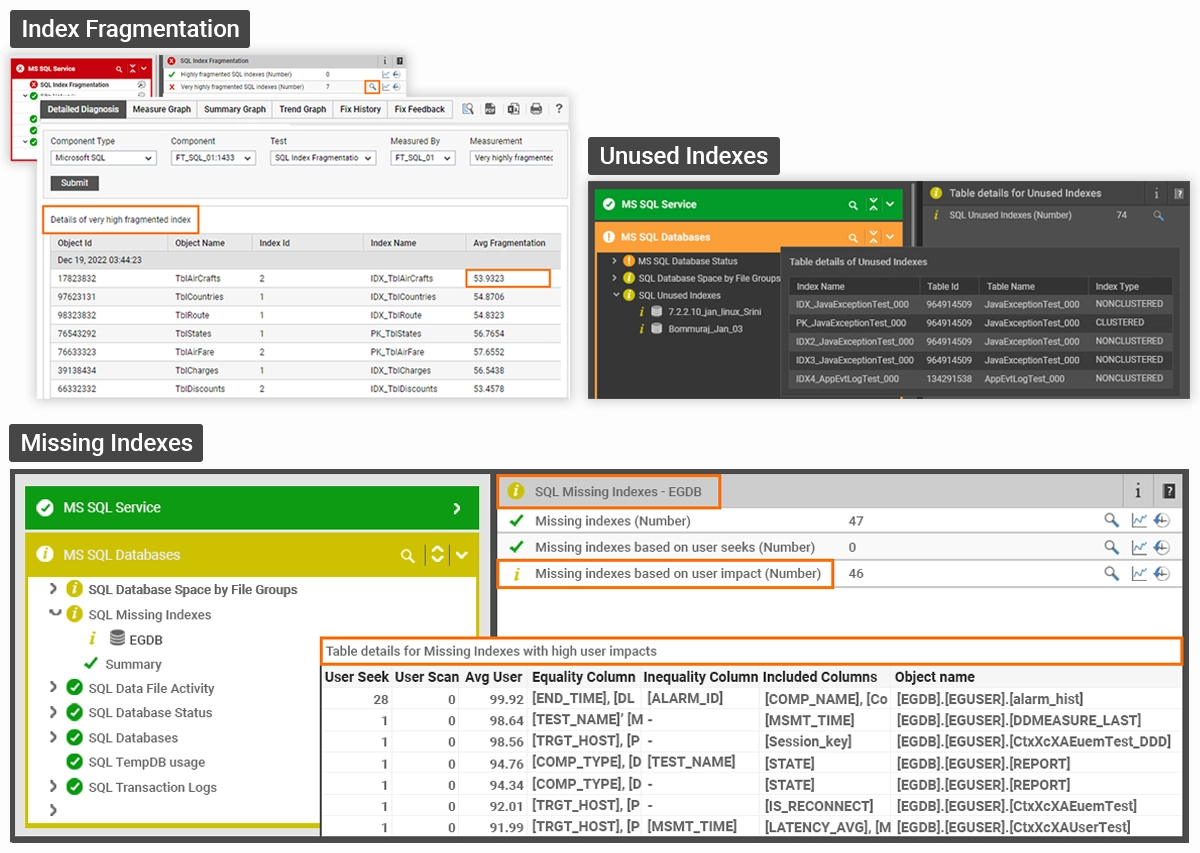Click the Missing indexes based on user impact measure
The width and height of the screenshot is (1200, 853).
coord(678,574)
